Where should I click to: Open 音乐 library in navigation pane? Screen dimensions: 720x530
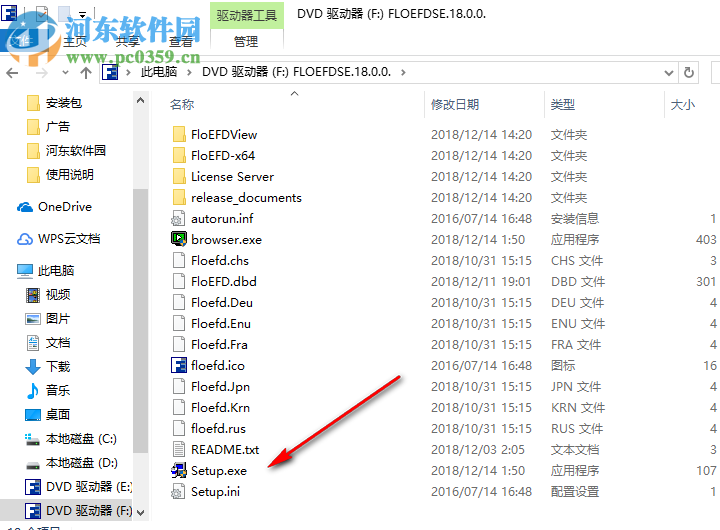58,390
